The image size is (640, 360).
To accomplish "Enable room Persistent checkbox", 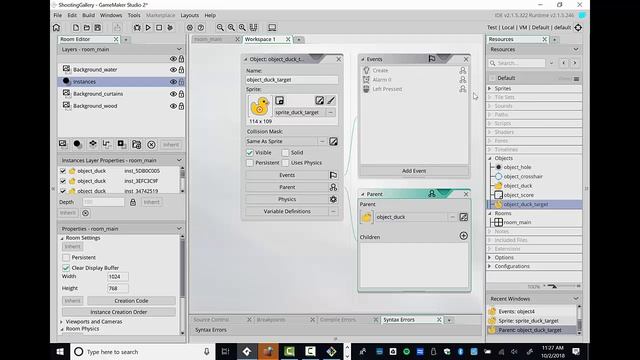I will (66, 258).
